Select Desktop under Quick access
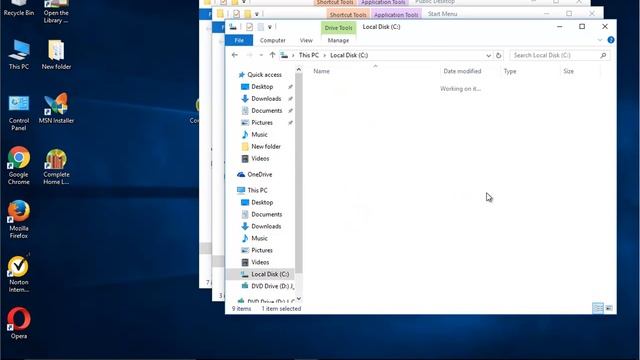 tap(262, 87)
